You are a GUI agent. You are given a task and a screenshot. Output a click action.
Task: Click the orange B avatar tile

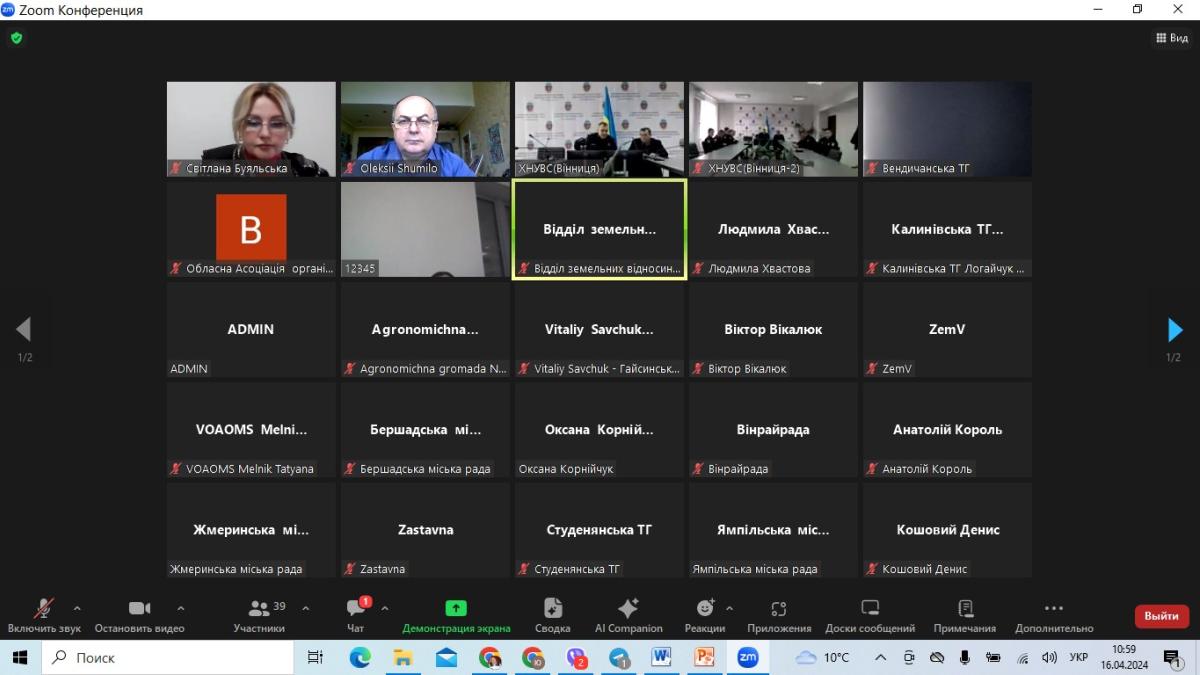click(251, 229)
